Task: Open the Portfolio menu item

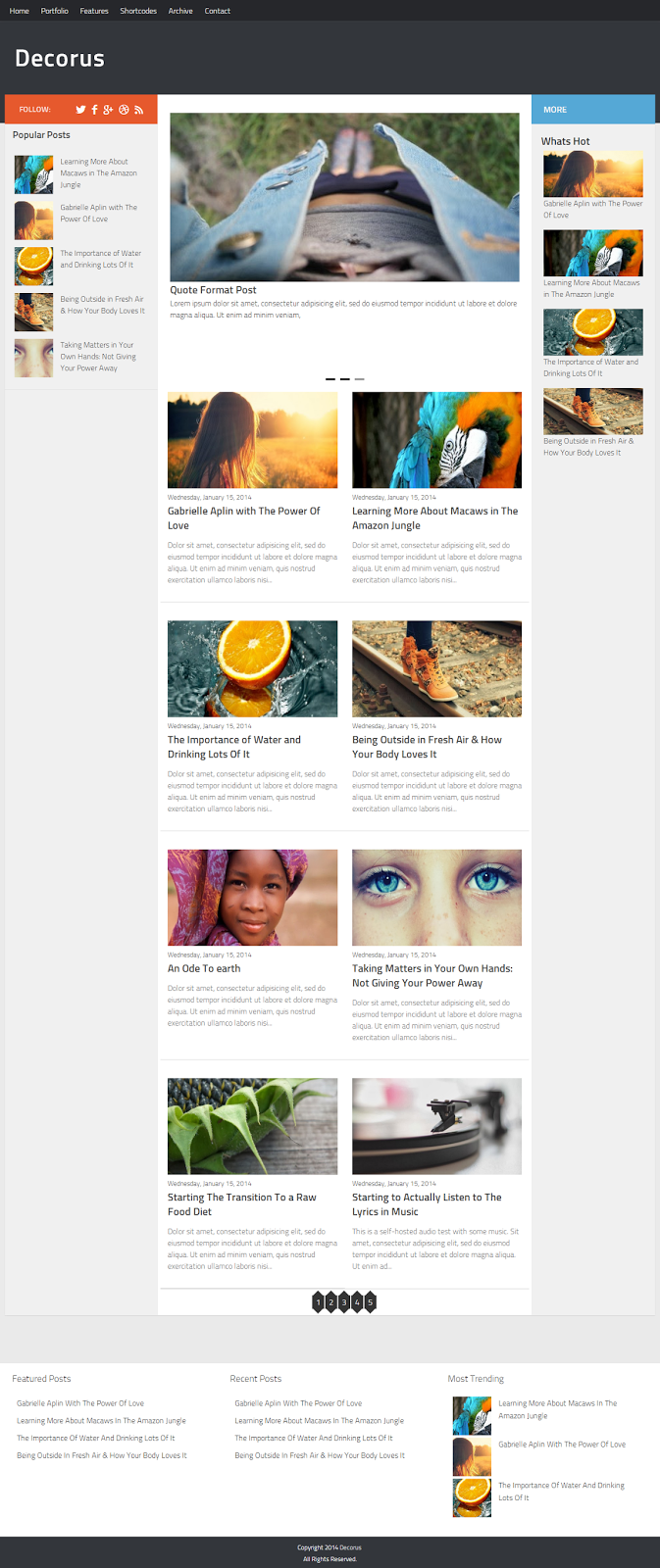Action: tap(55, 11)
